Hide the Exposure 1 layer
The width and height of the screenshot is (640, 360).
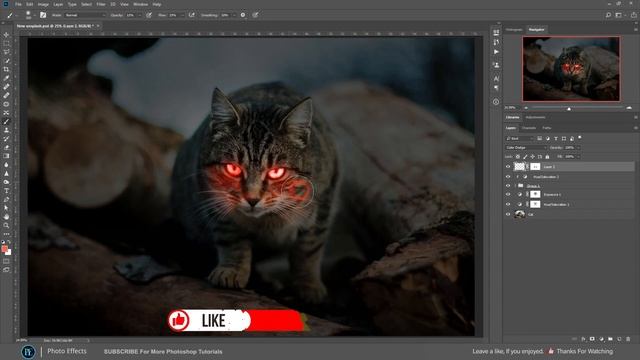pyautogui.click(x=508, y=194)
